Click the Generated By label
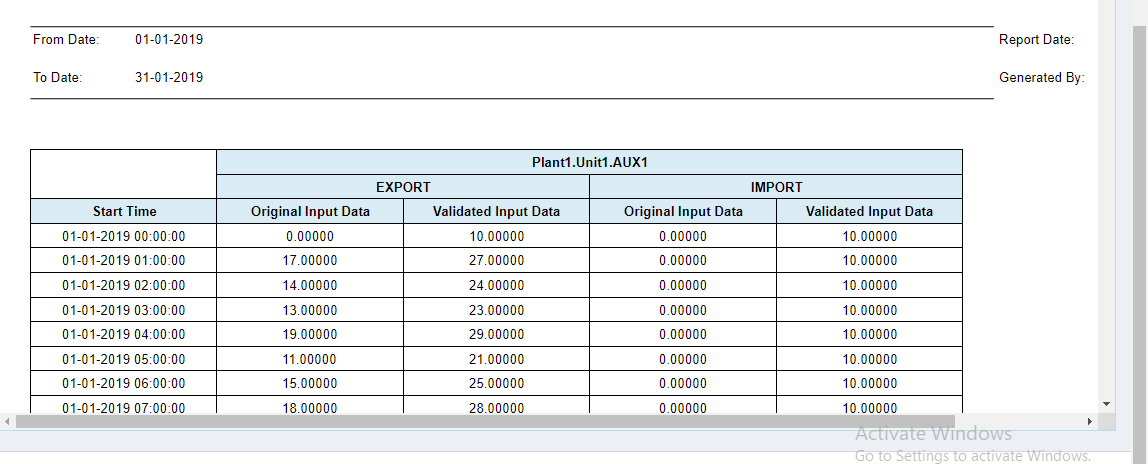1148x464 pixels. coord(1041,77)
